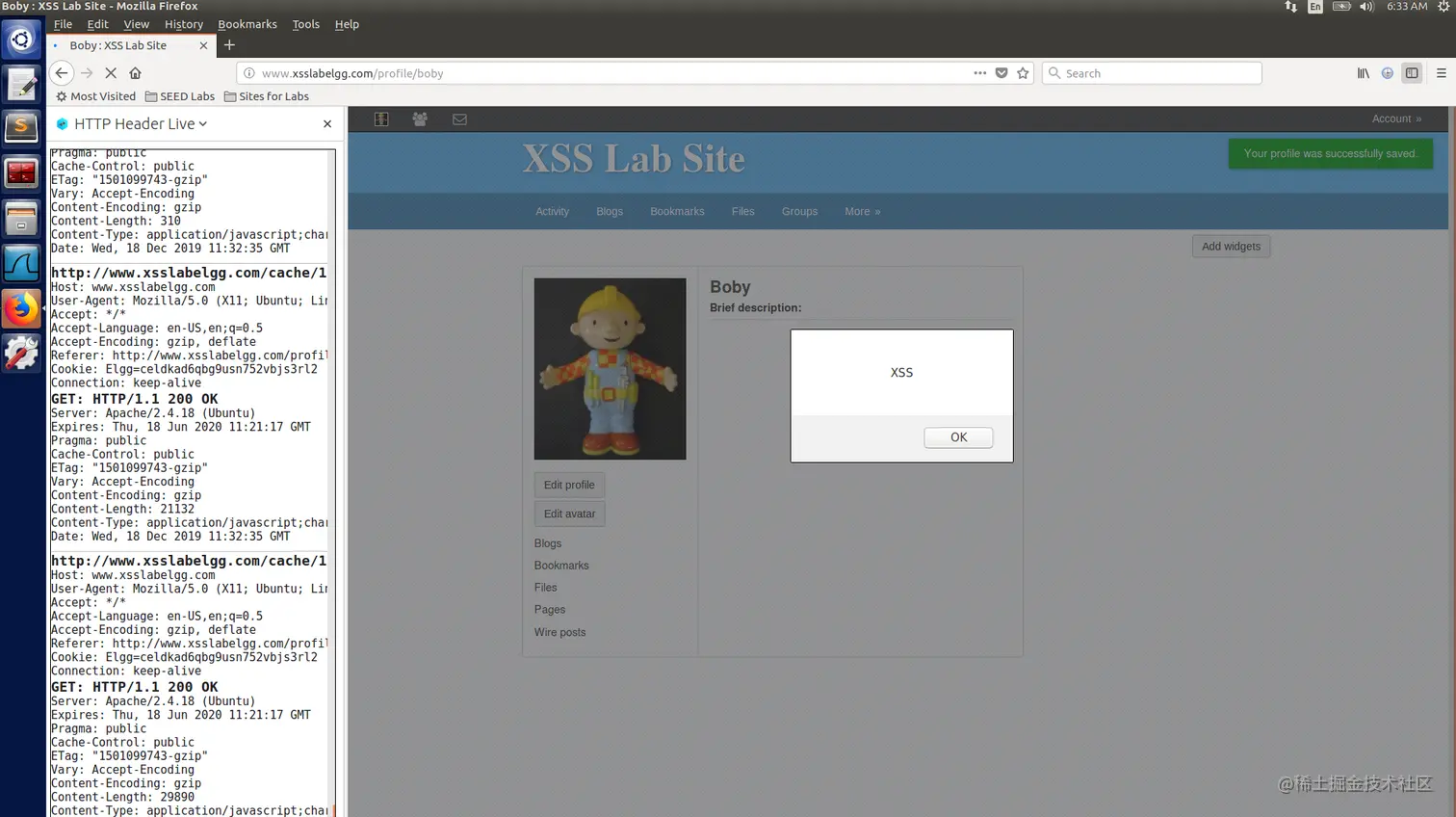The height and width of the screenshot is (817, 1456).
Task: Open the Activity navigation link
Action: 552,211
